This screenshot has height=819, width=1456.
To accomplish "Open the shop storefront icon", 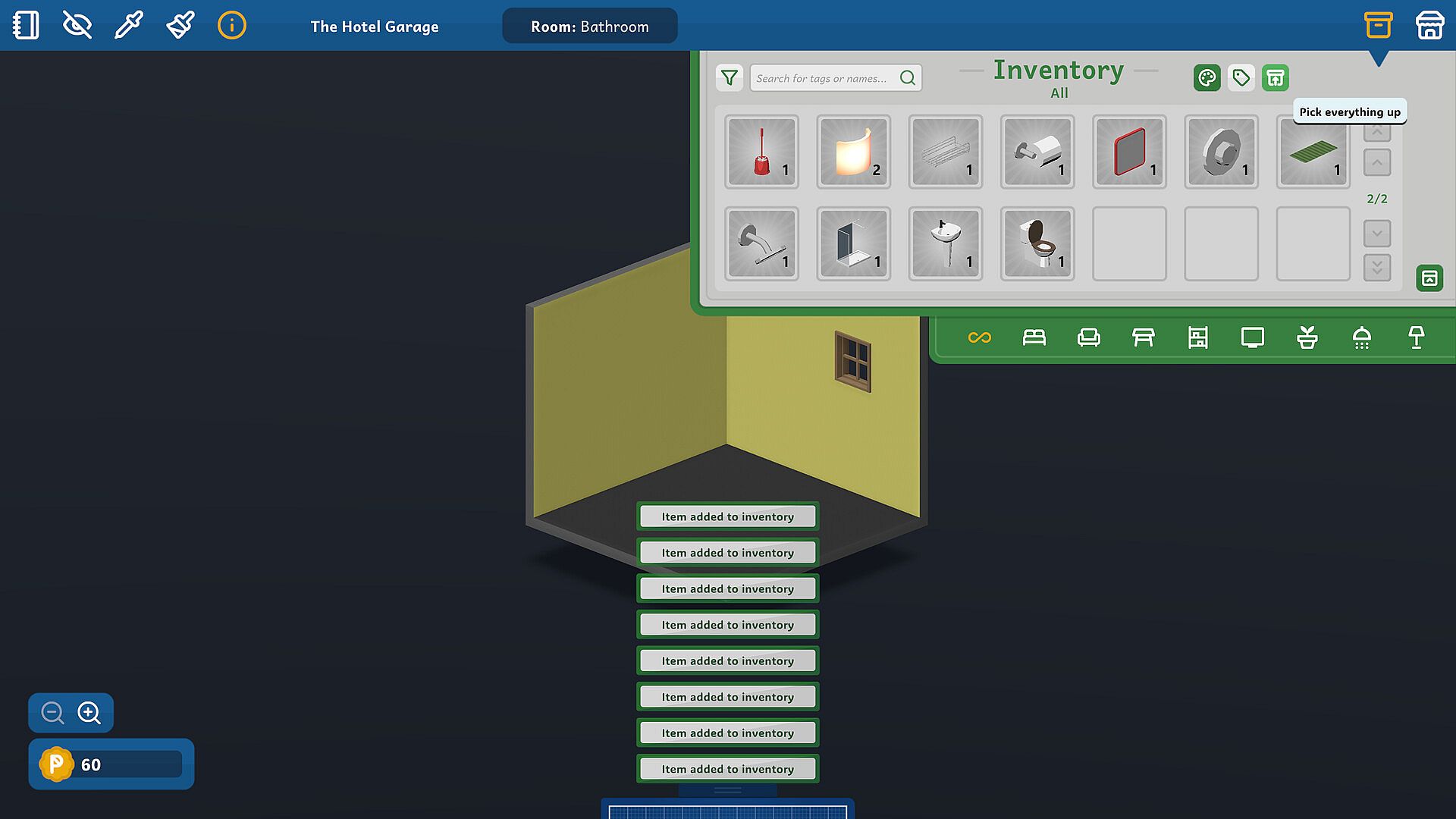I will click(x=1429, y=25).
